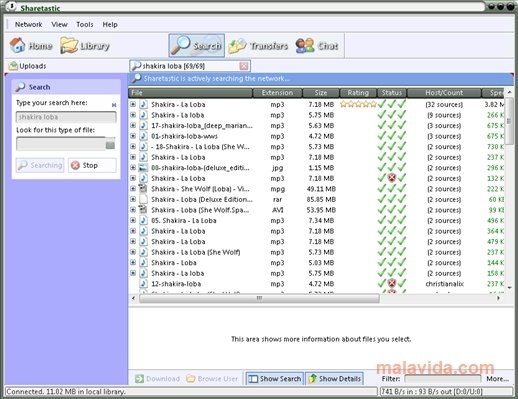Toggle the Show Search button
This screenshot has height=399, width=518.
tap(275, 379)
